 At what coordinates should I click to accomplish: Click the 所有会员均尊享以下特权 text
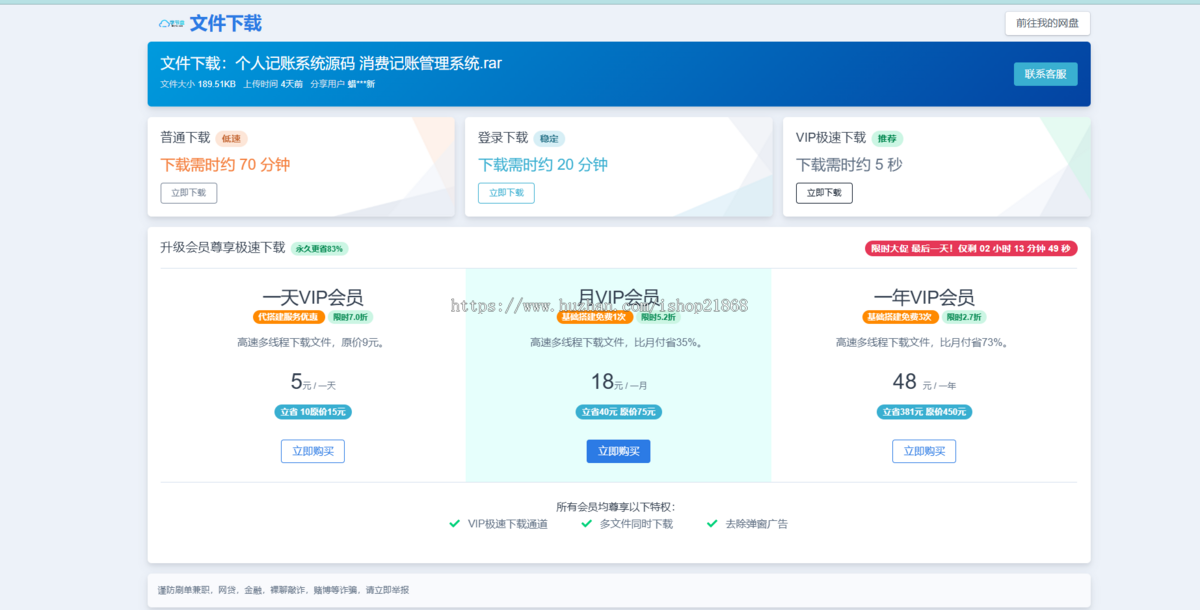(x=618, y=507)
